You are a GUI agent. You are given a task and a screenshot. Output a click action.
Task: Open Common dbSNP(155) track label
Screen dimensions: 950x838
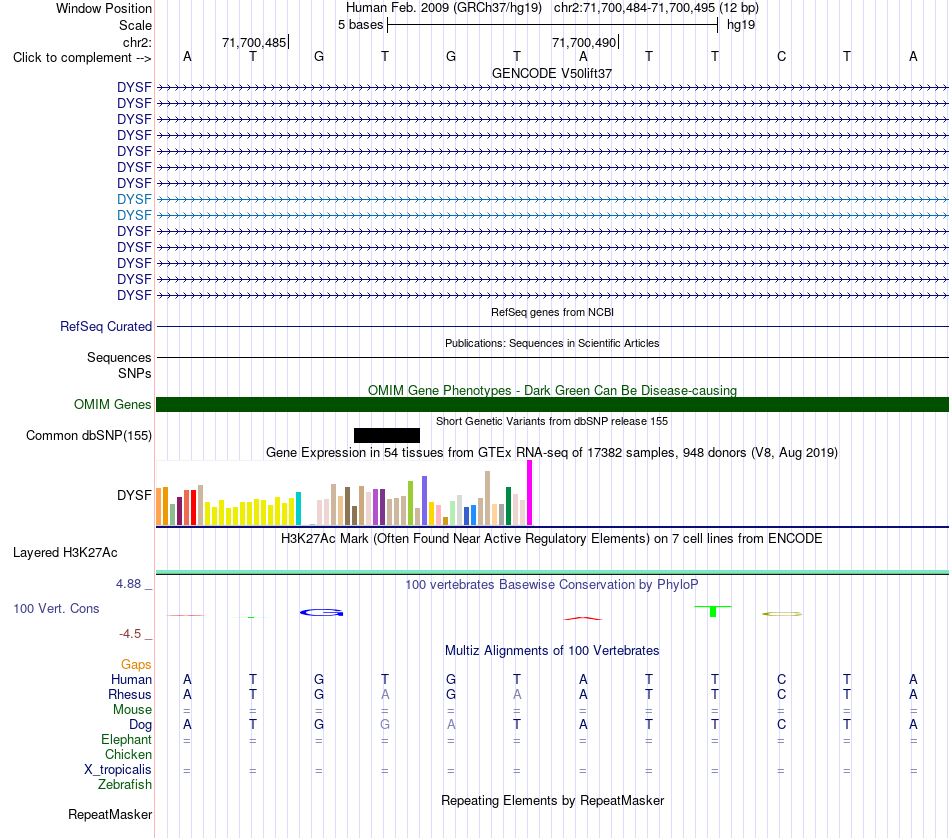click(88, 436)
